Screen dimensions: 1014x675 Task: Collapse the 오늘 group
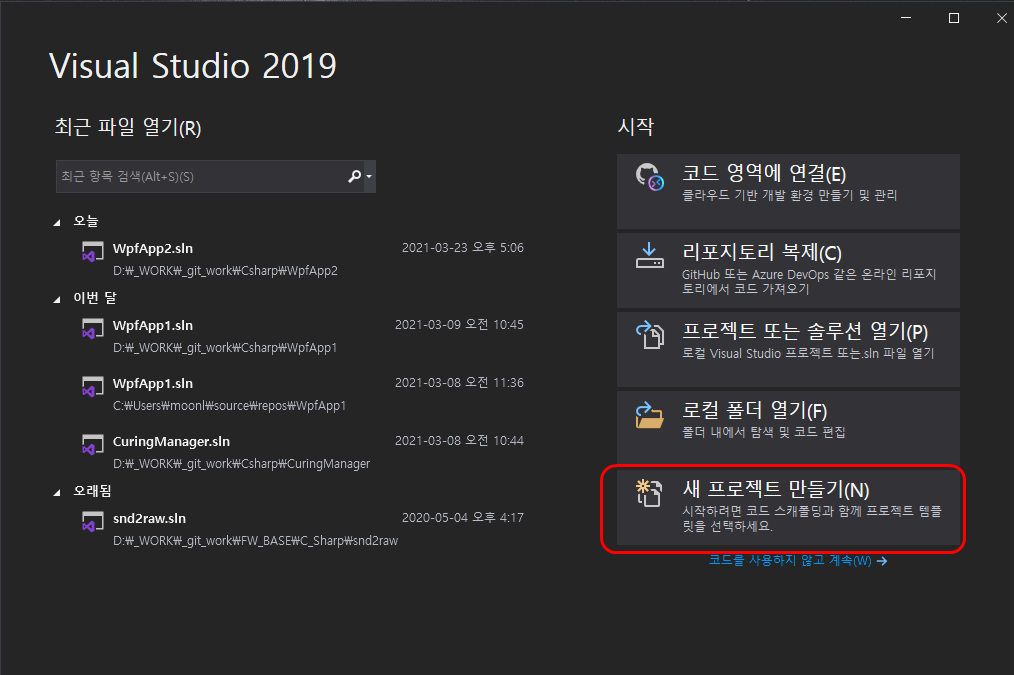pos(57,222)
